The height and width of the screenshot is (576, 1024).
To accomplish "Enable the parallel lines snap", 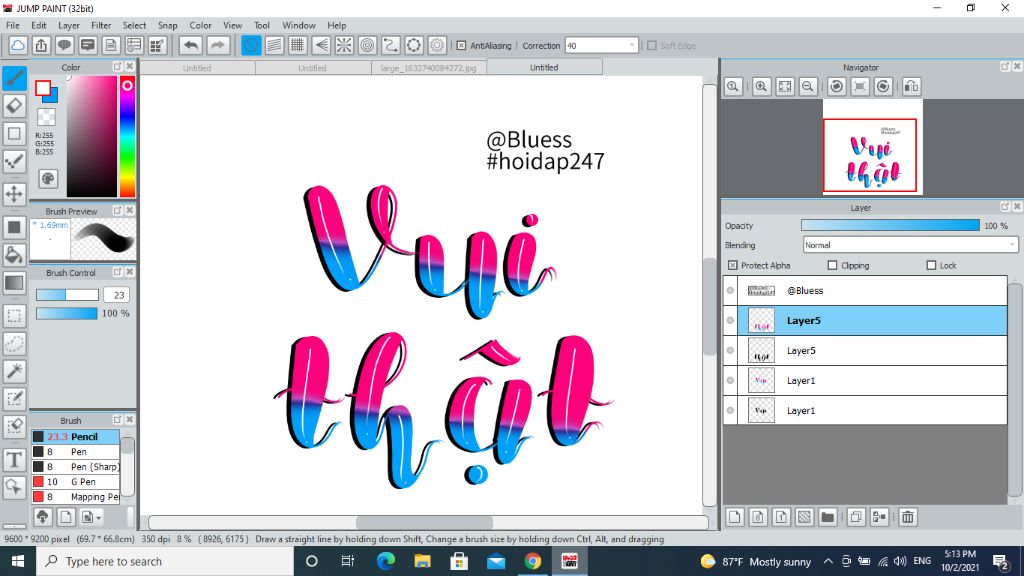I will (x=274, y=46).
